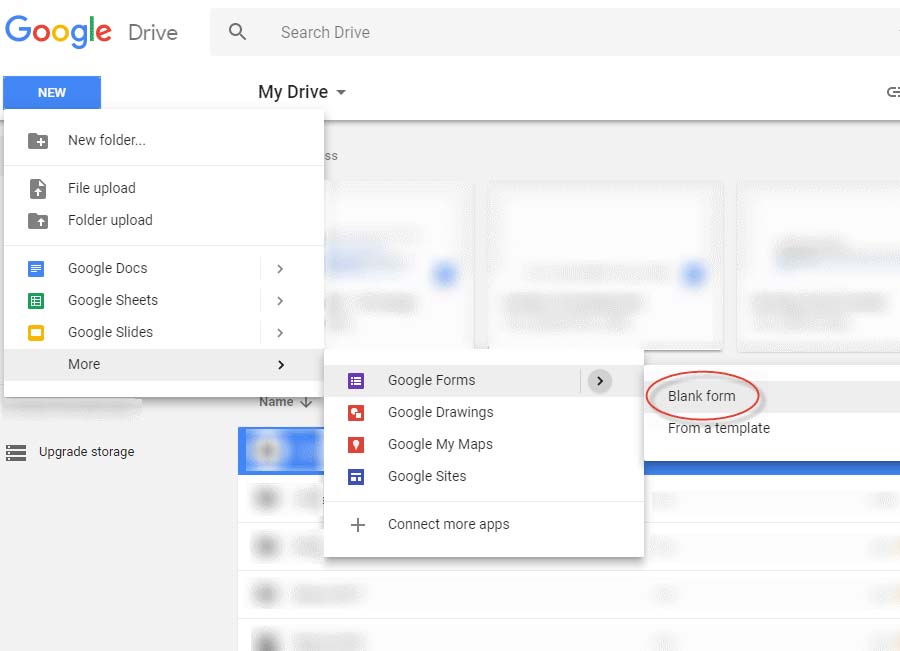Screen dimensions: 900x651
Task: Click the Upgrade storage icon
Action: point(16,452)
